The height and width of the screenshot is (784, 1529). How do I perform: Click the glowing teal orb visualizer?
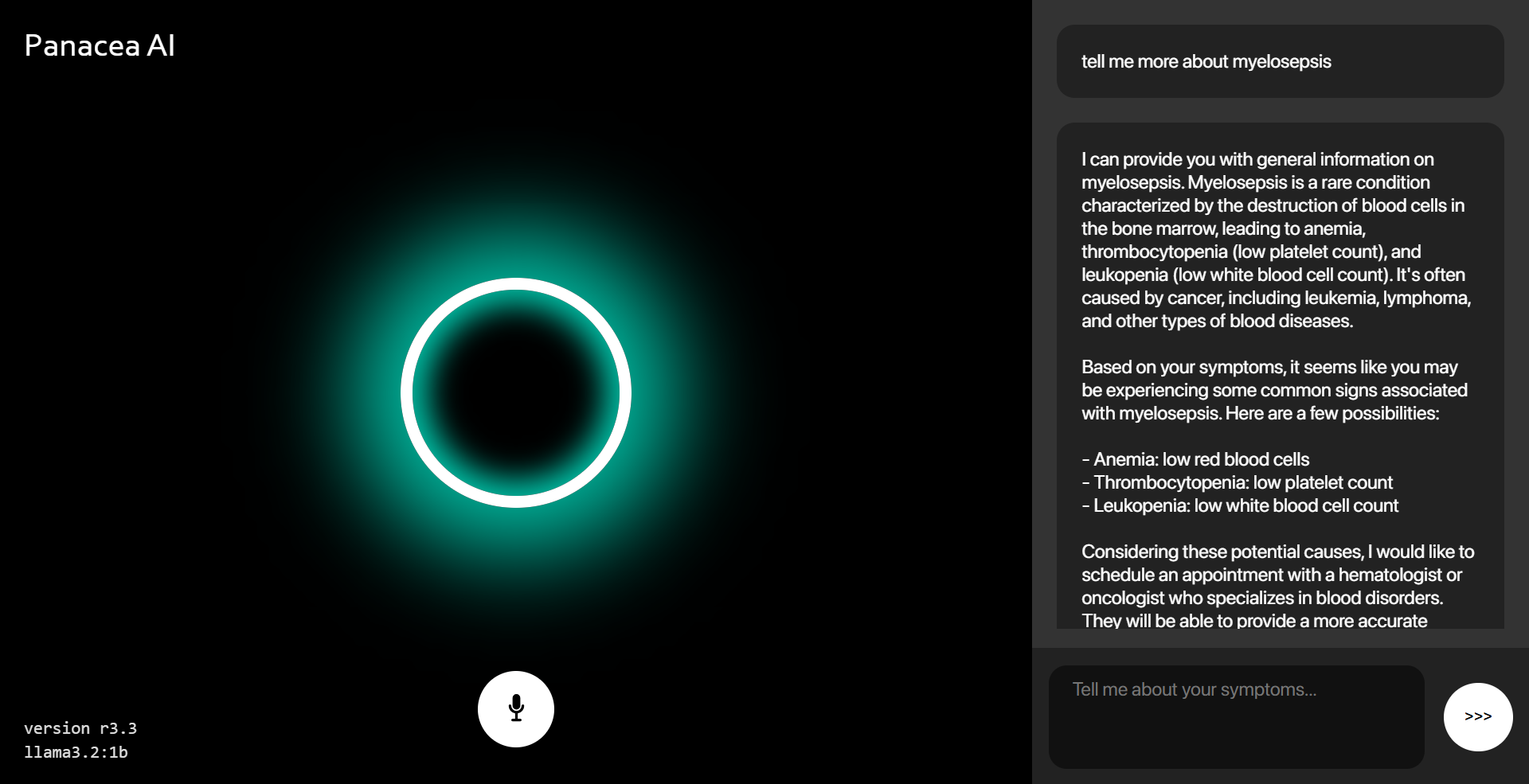[516, 392]
